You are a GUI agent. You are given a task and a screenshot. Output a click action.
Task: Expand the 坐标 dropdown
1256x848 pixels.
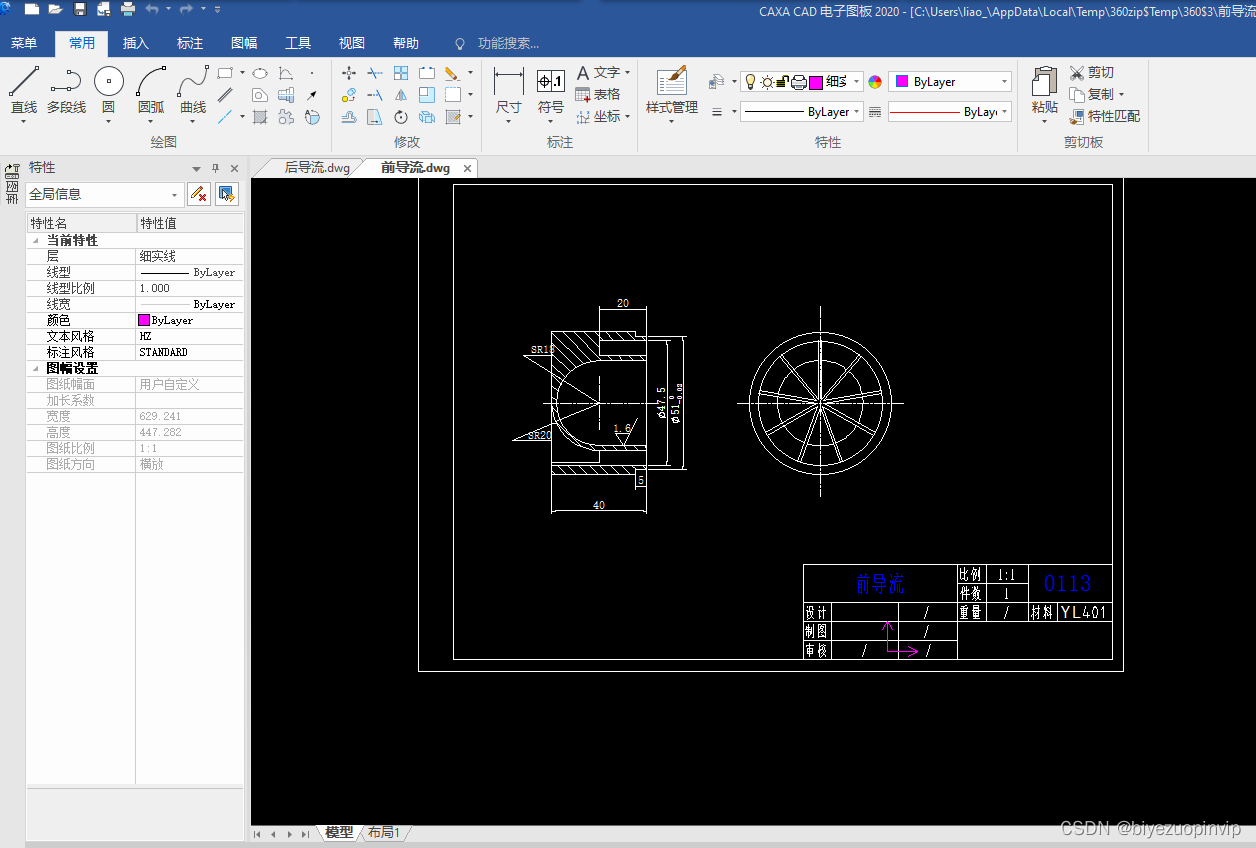coord(627,117)
